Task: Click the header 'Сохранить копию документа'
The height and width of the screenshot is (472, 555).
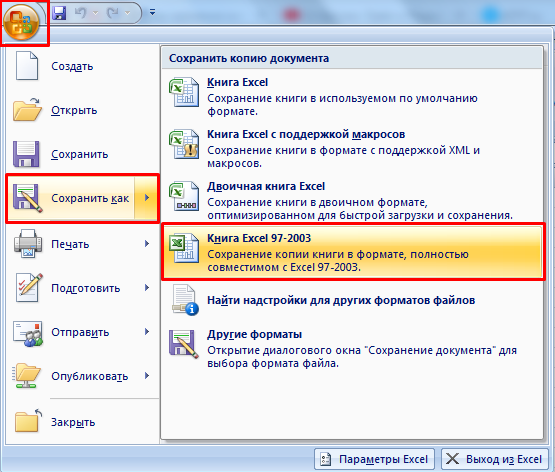Action: (x=249, y=58)
